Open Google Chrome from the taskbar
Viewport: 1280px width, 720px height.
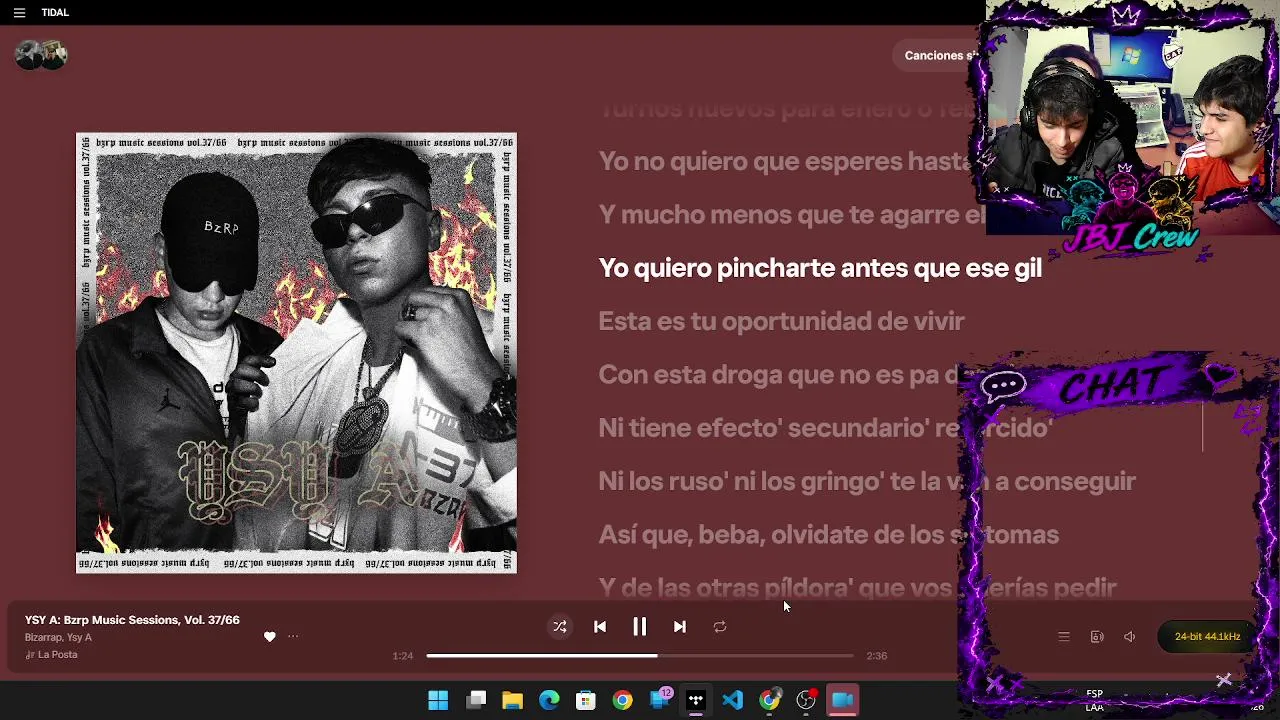[623, 700]
